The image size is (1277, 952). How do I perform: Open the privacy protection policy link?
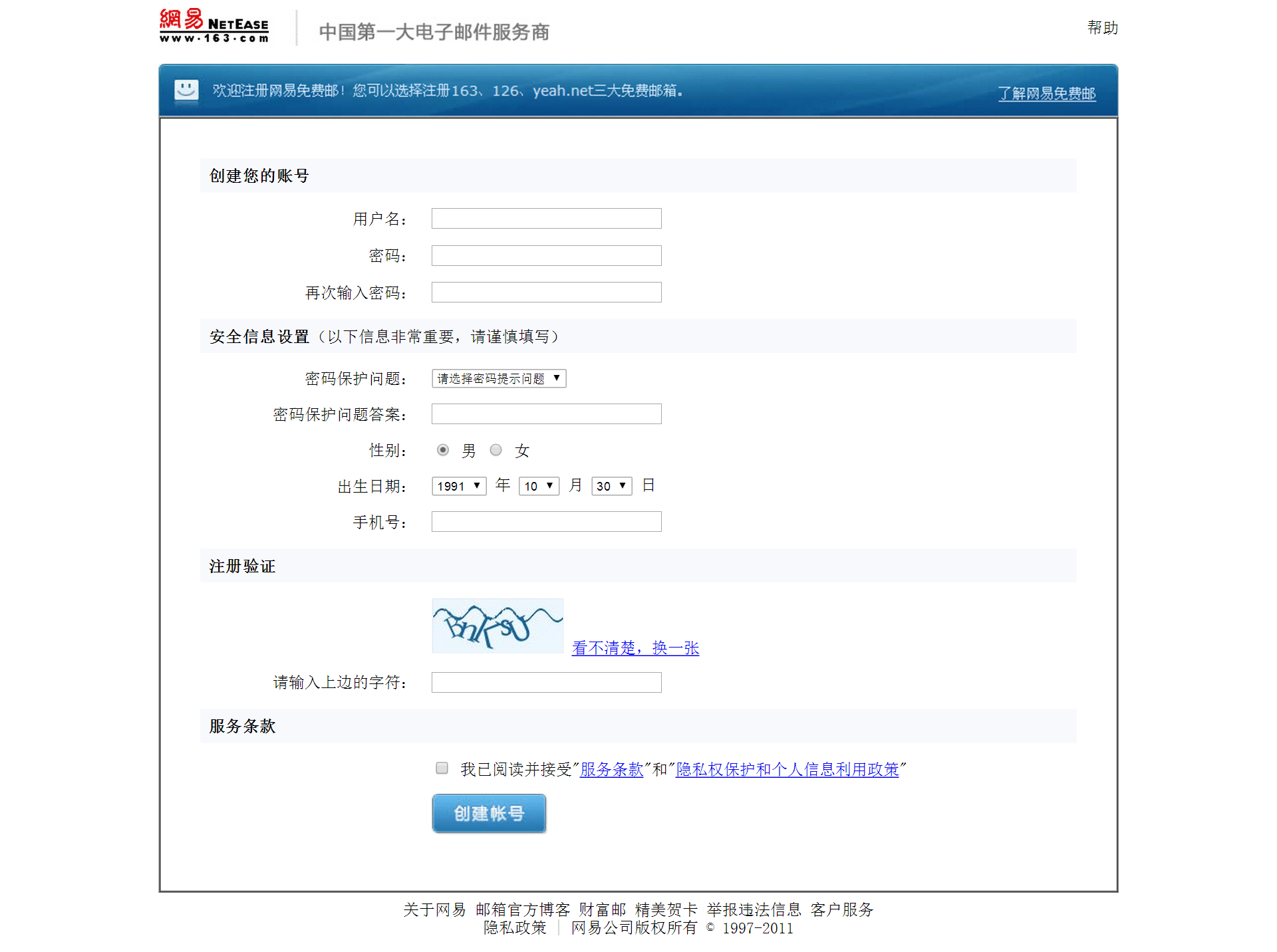tap(787, 769)
